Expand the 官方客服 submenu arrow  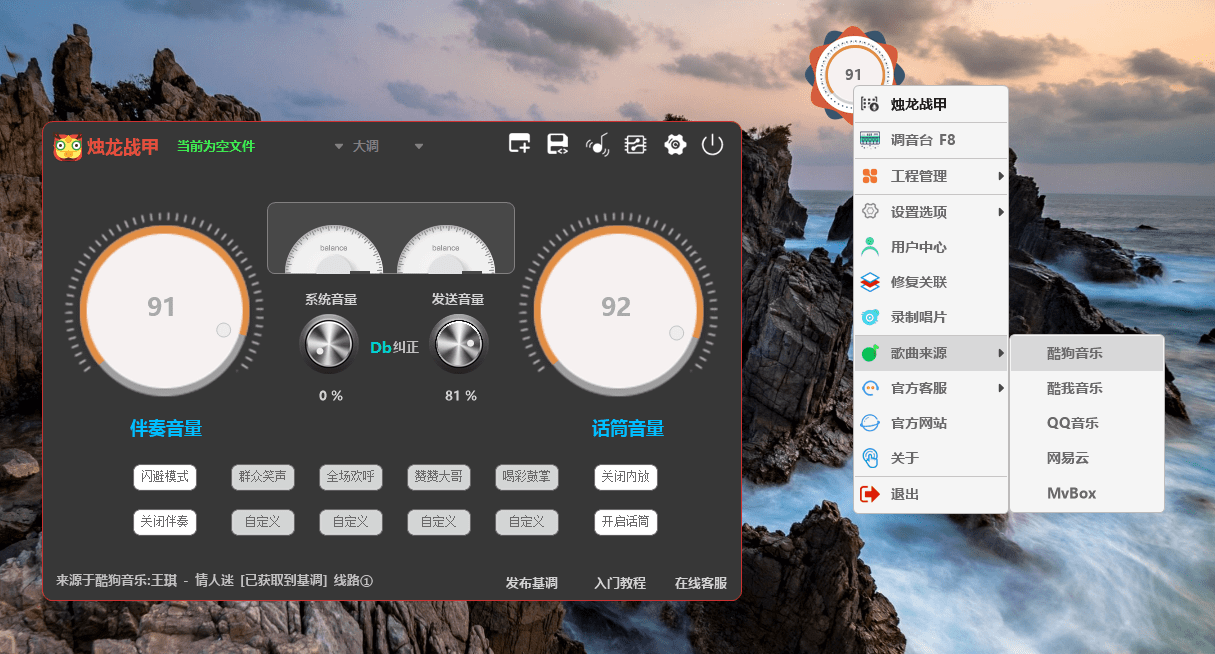click(x=1000, y=388)
